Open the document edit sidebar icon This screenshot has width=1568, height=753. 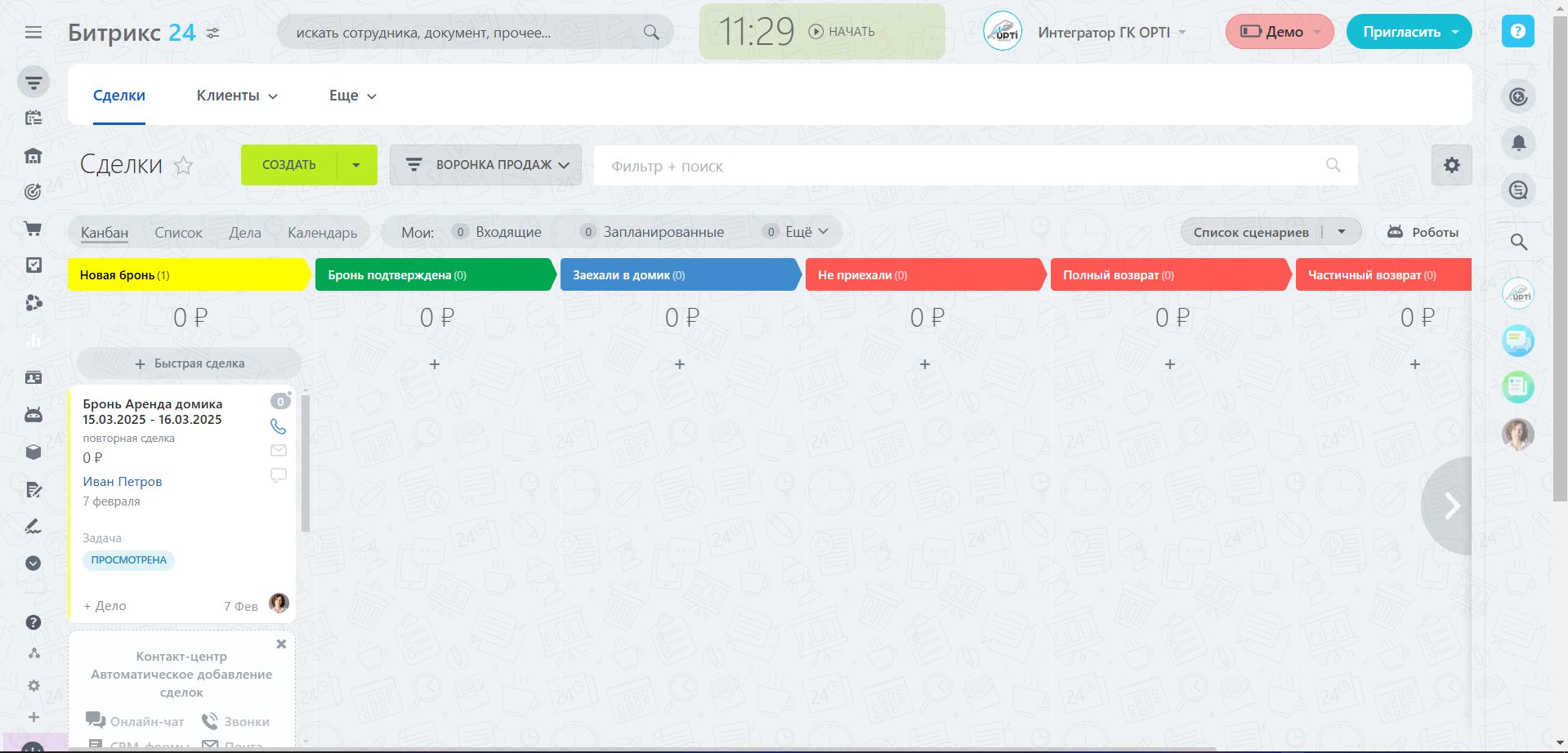[x=34, y=490]
